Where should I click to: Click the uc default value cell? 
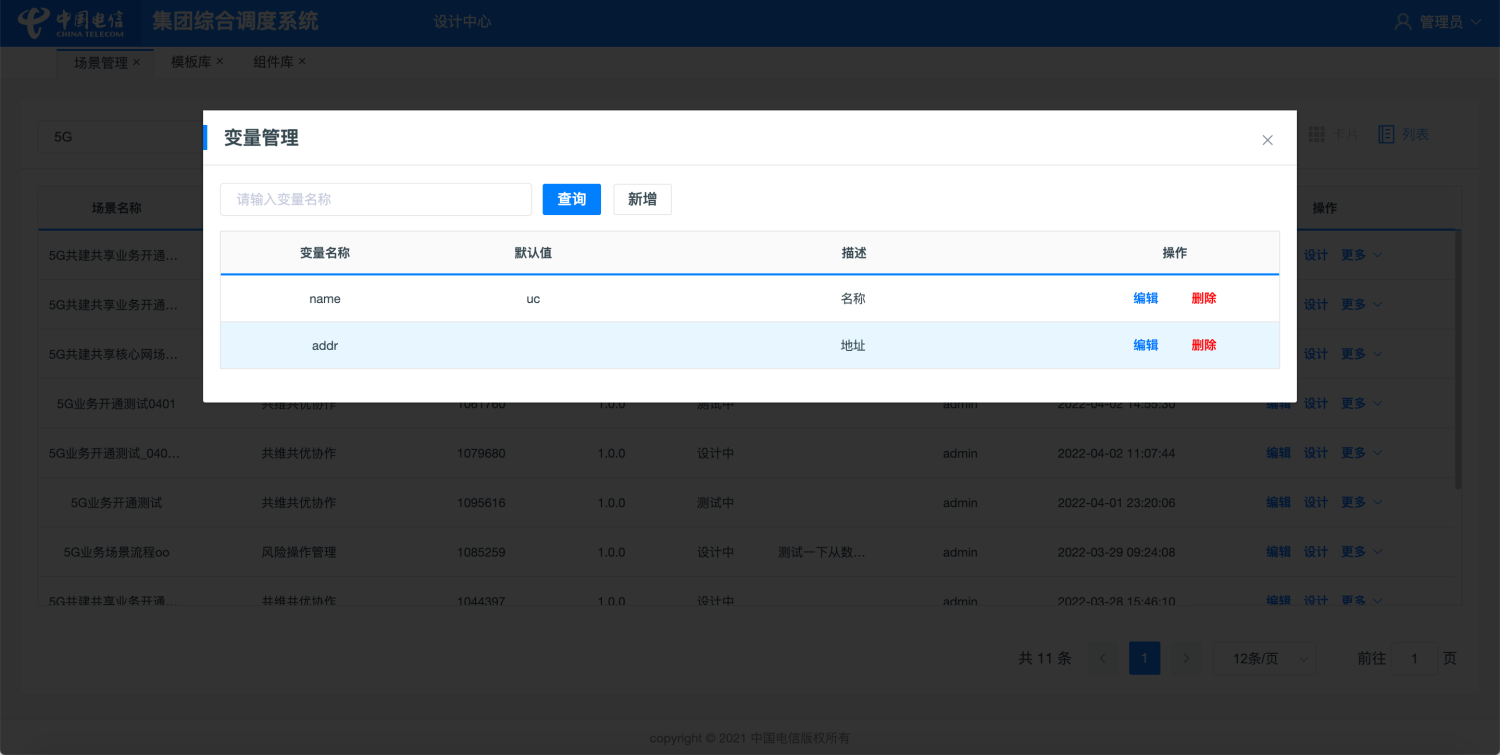coord(533,298)
